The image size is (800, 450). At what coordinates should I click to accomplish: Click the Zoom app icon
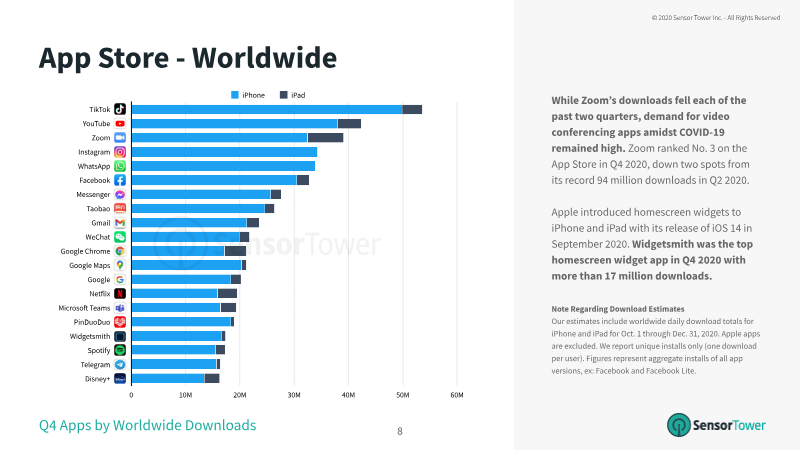coord(120,138)
